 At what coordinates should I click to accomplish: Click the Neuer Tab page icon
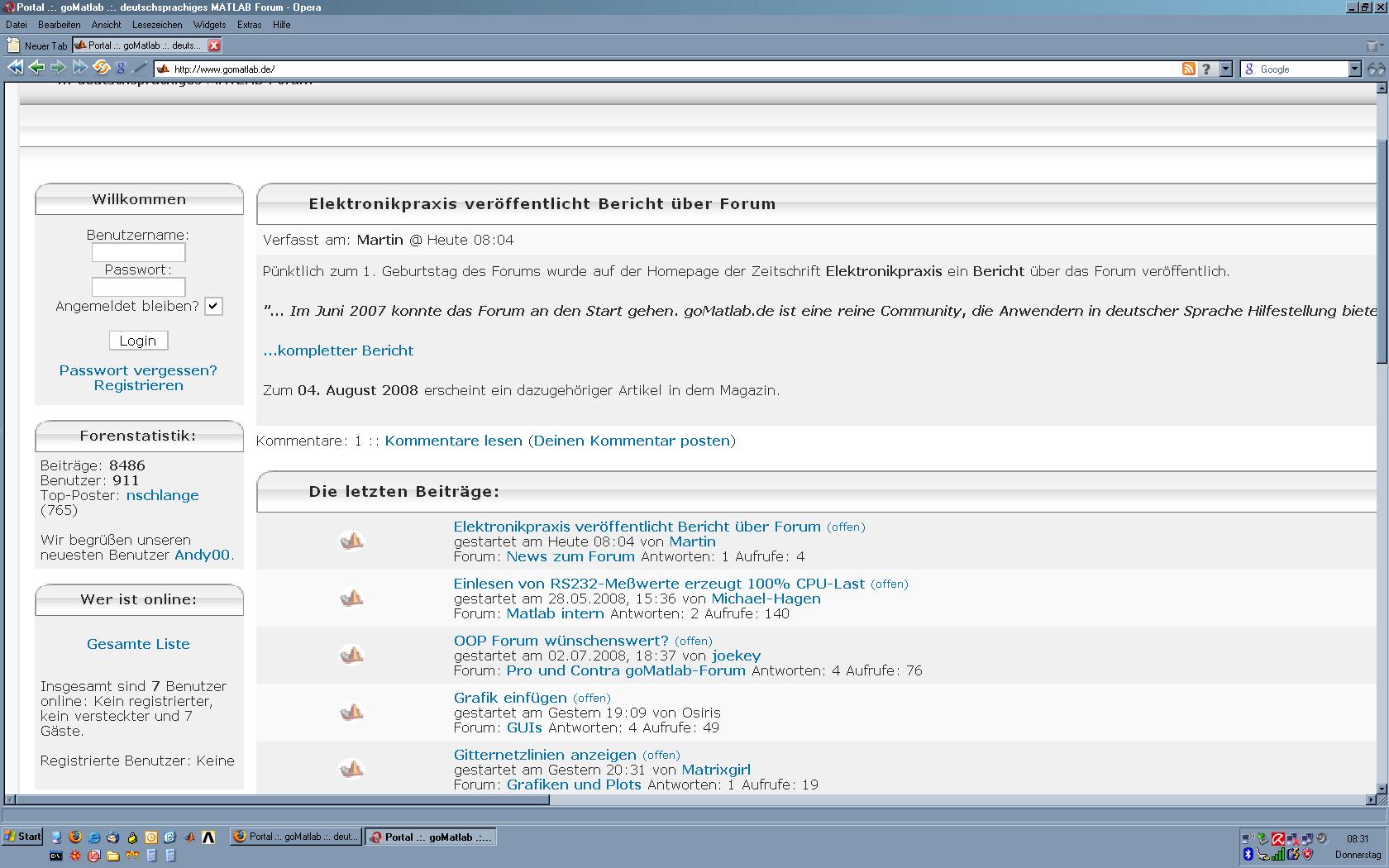pyautogui.click(x=13, y=45)
